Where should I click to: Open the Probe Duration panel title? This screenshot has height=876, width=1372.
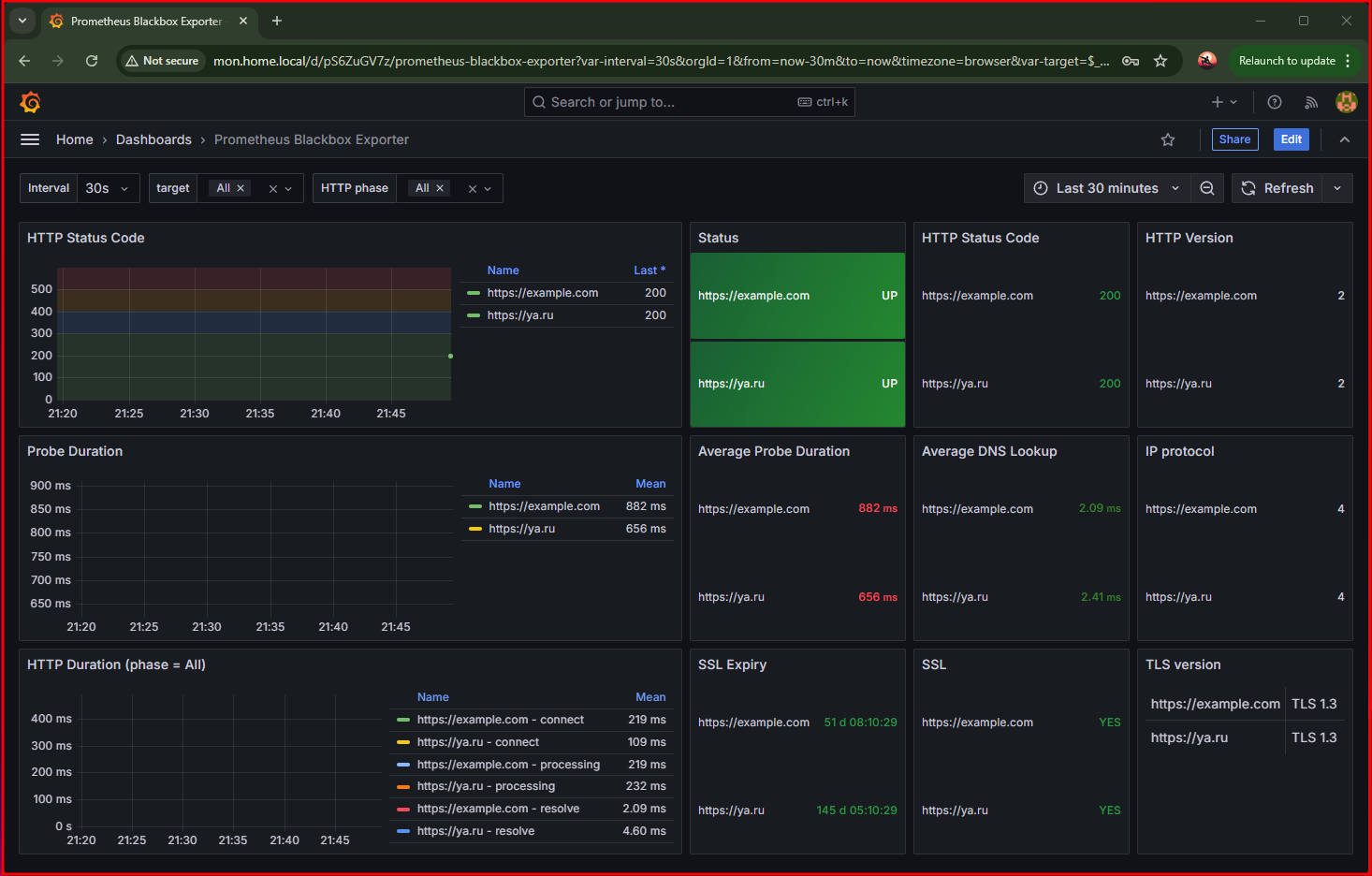pos(75,451)
